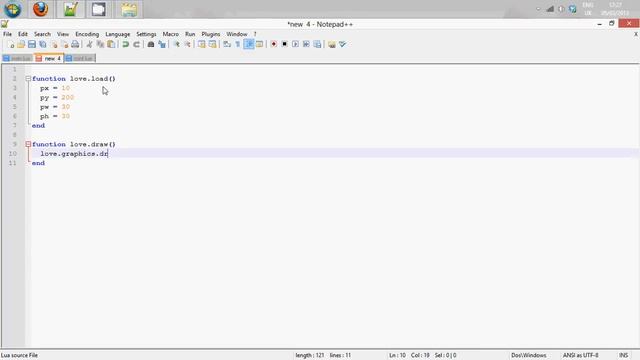Click the Zoom In toolbar icon
640x360 pixels.
click(176, 44)
